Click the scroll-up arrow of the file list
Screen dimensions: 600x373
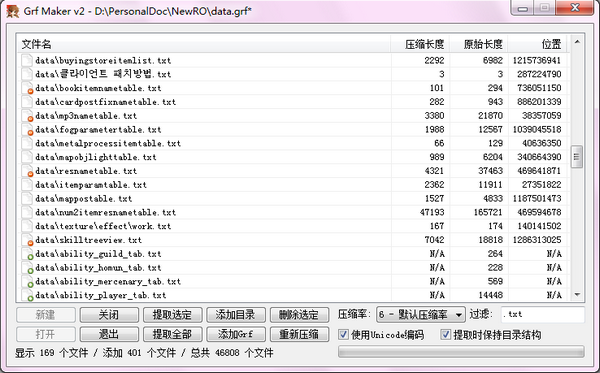pyautogui.click(x=577, y=42)
